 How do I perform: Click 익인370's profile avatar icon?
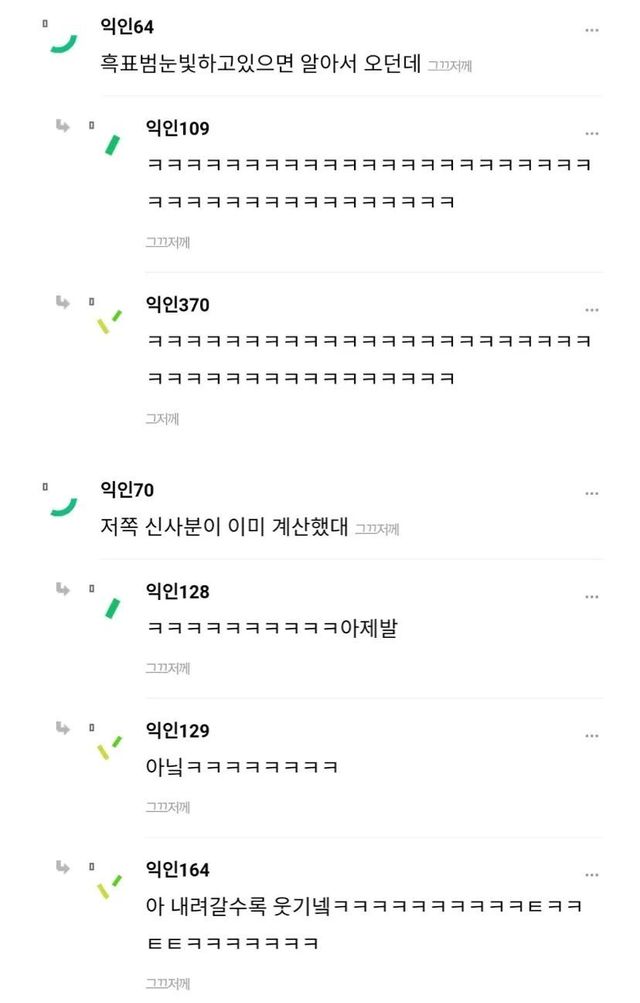[108, 322]
